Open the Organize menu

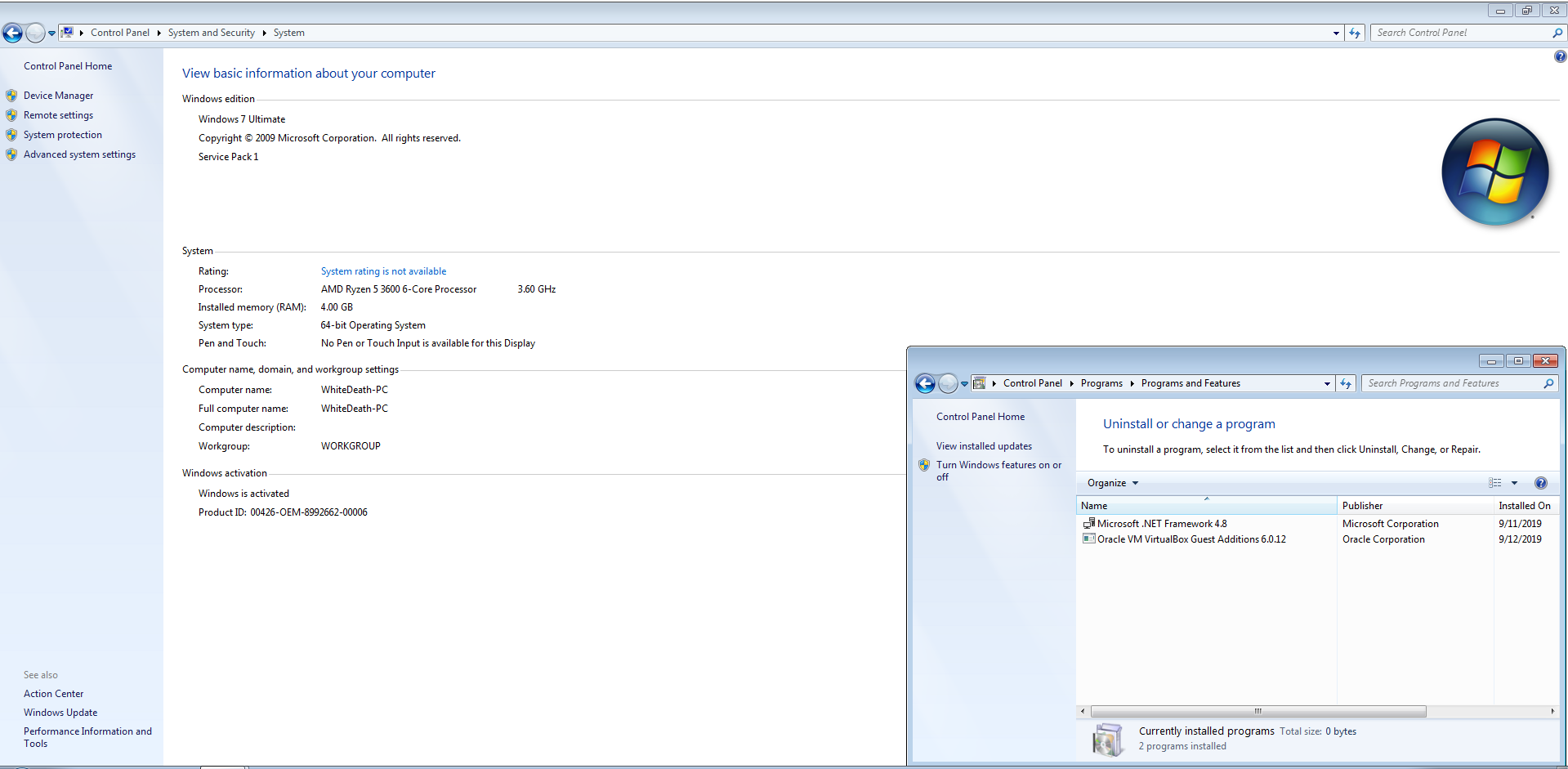point(1112,483)
